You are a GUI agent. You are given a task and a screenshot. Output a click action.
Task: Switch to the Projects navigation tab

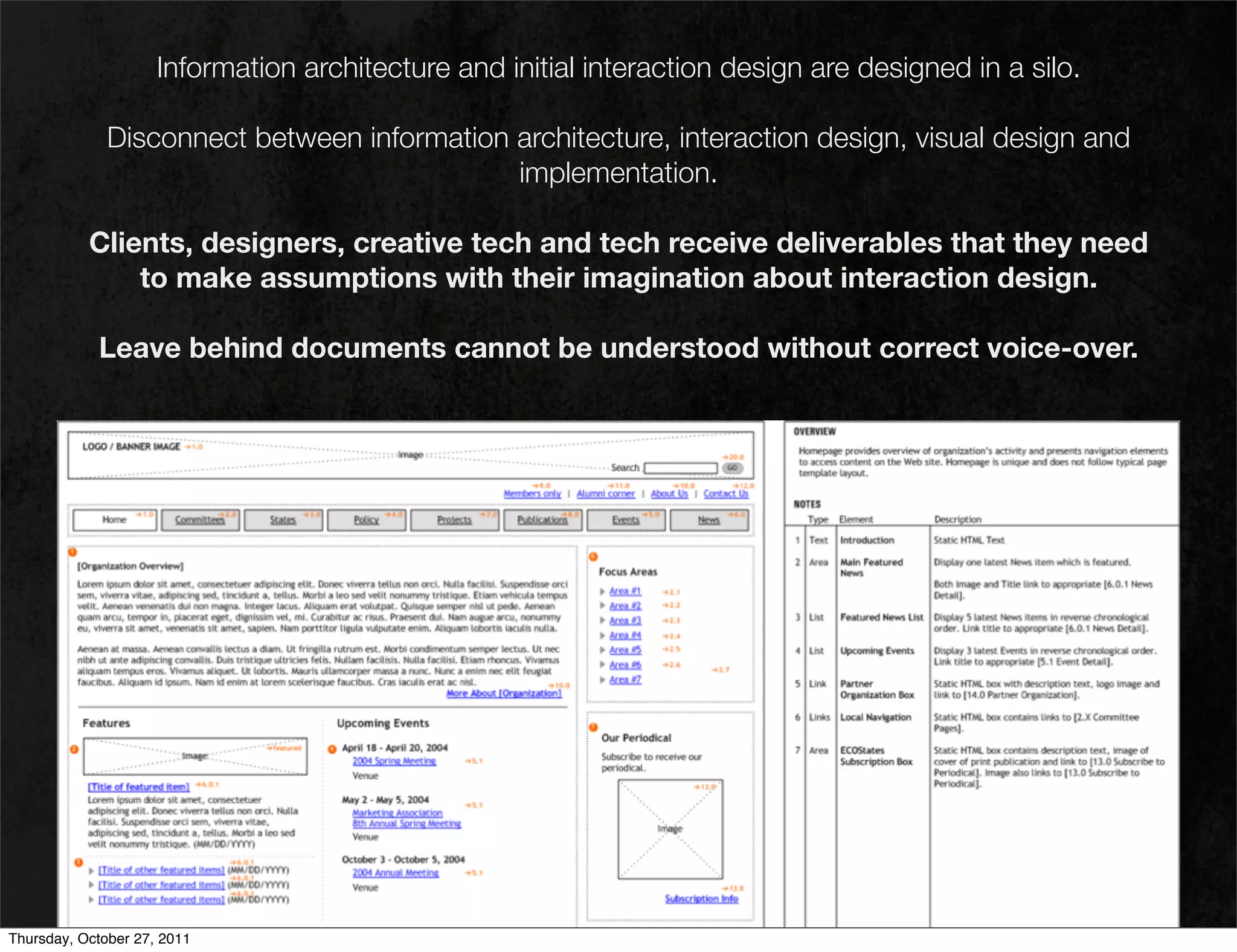(x=454, y=520)
